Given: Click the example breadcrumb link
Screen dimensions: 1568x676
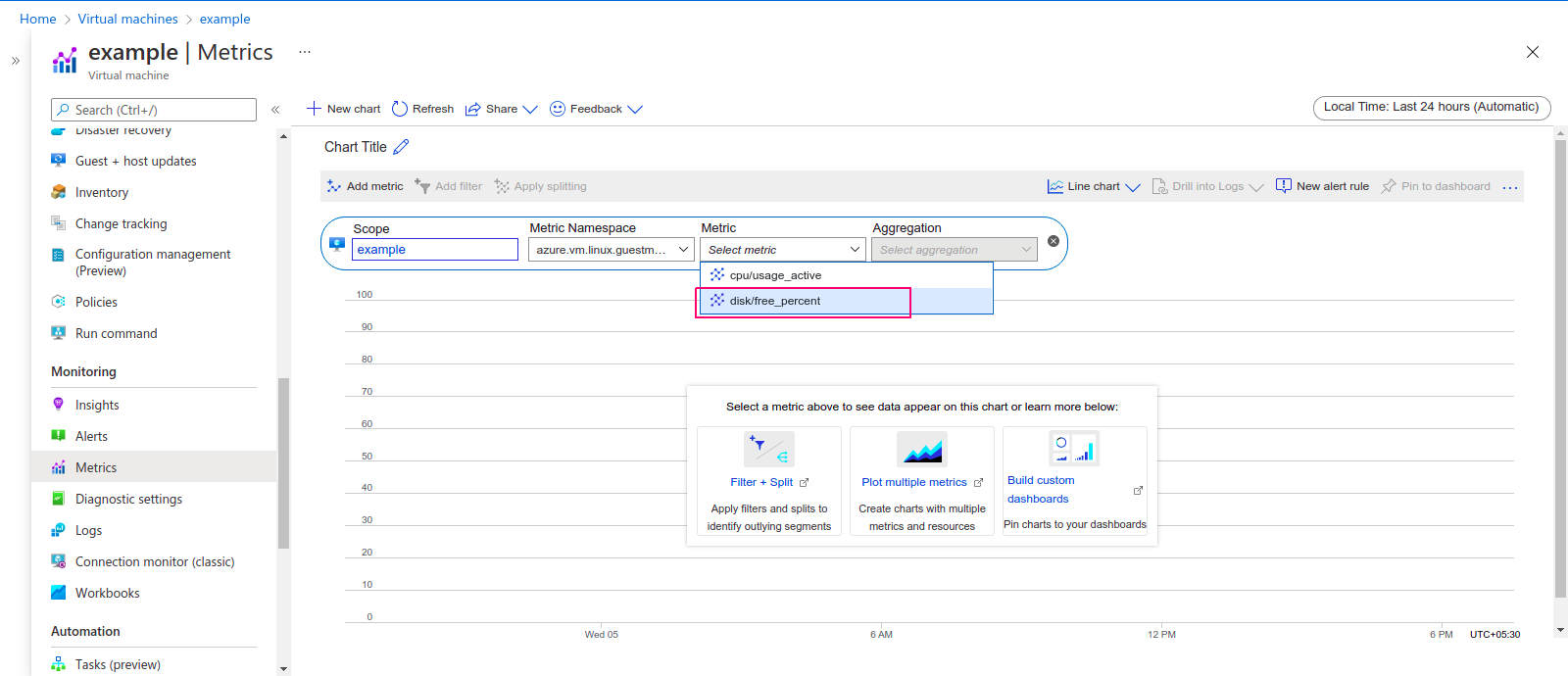Looking at the screenshot, I should pos(225,19).
